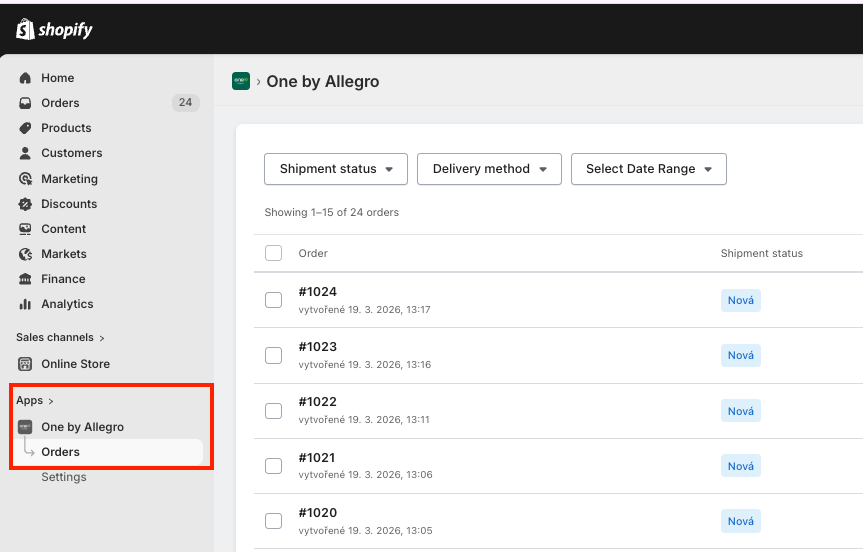
Task: Click the One by Allegro sidebar app icon
Action: [x=25, y=427]
